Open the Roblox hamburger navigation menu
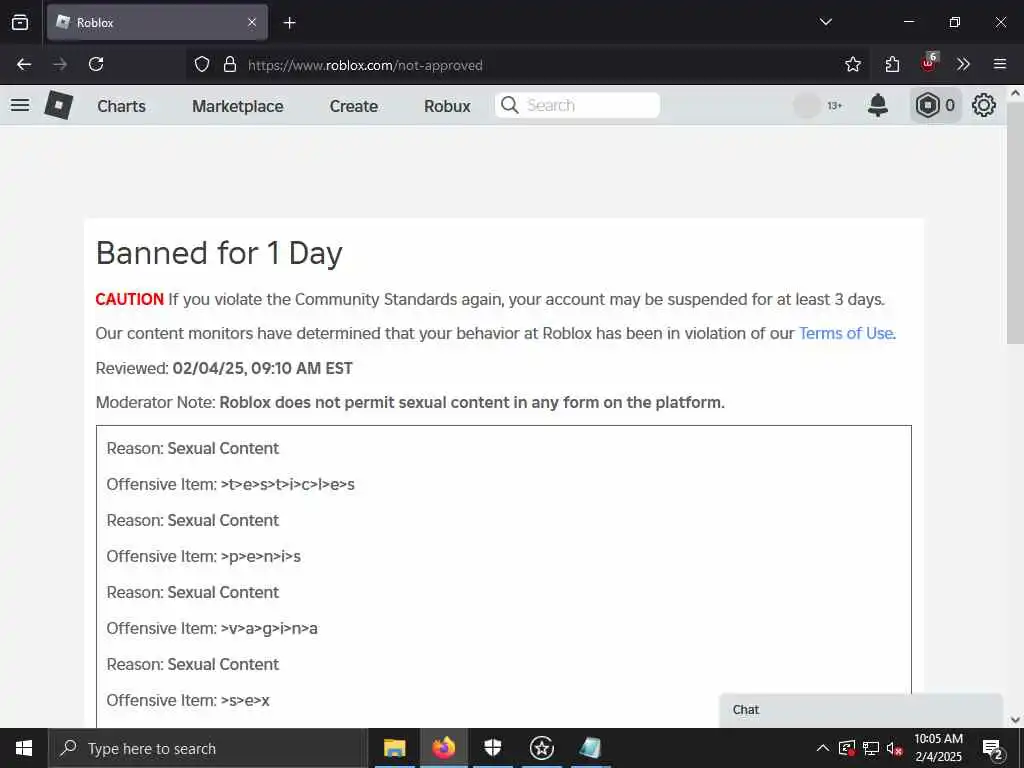1024x768 pixels. 20,105
